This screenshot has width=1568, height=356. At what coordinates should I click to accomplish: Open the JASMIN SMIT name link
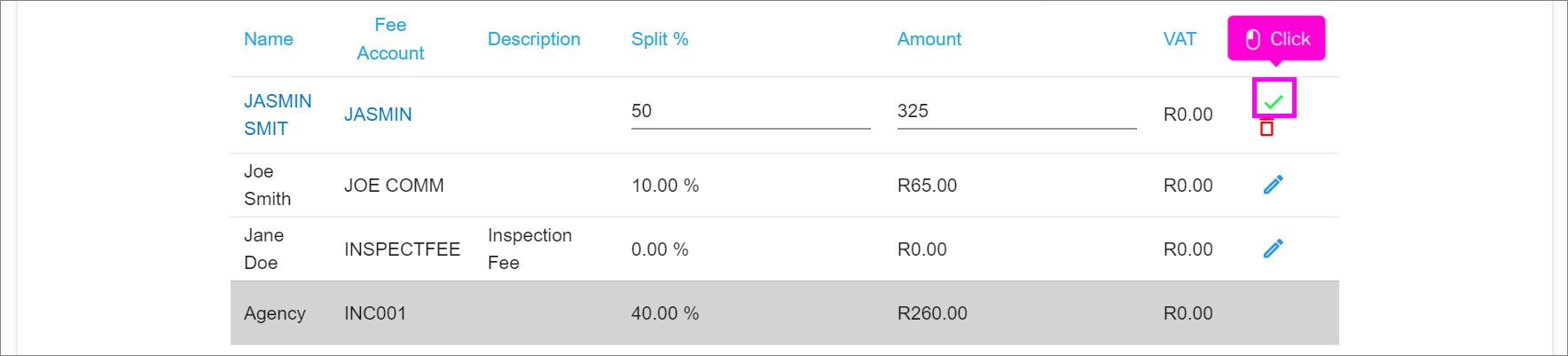pyautogui.click(x=278, y=115)
